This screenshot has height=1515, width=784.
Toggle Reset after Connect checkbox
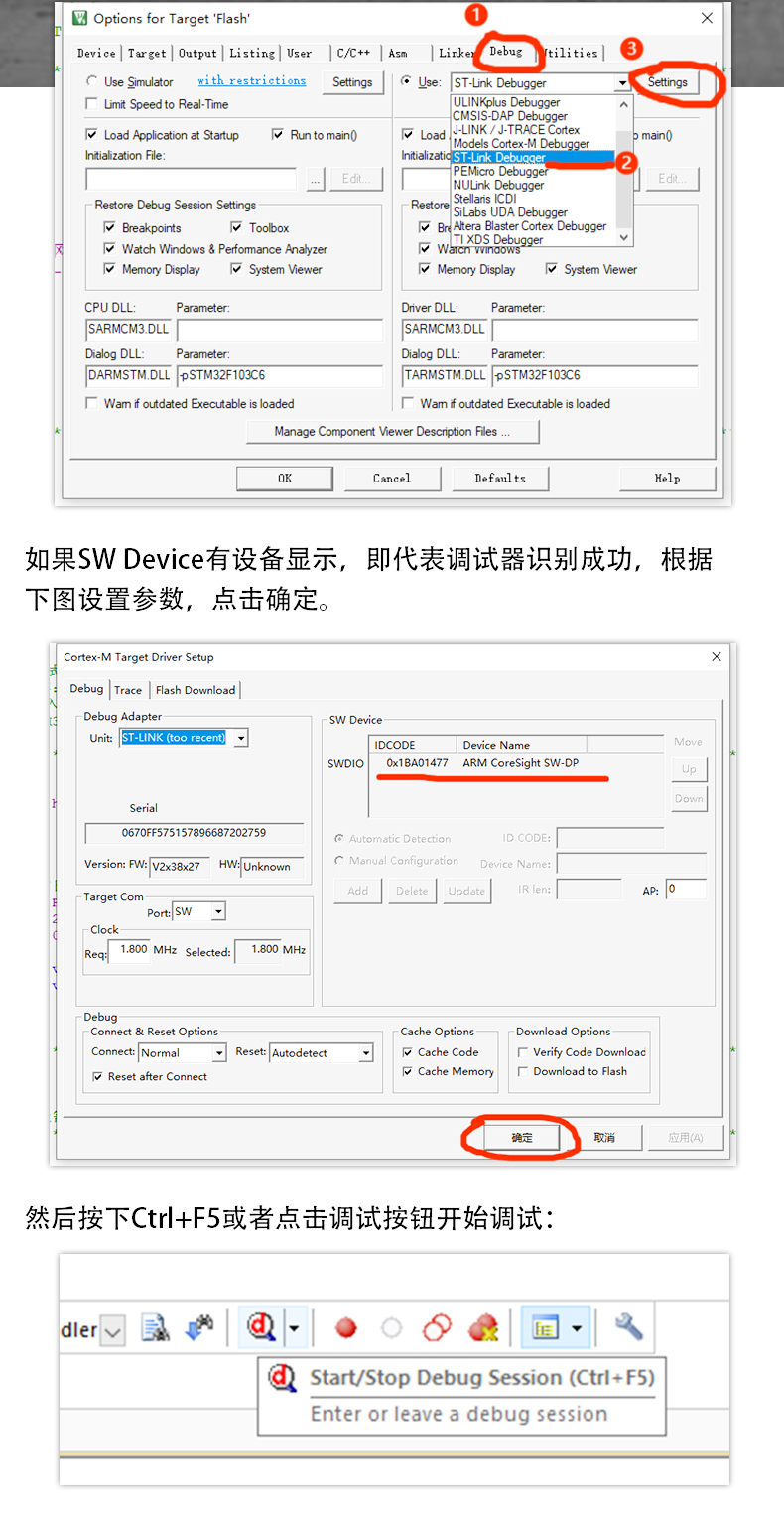point(97,1076)
